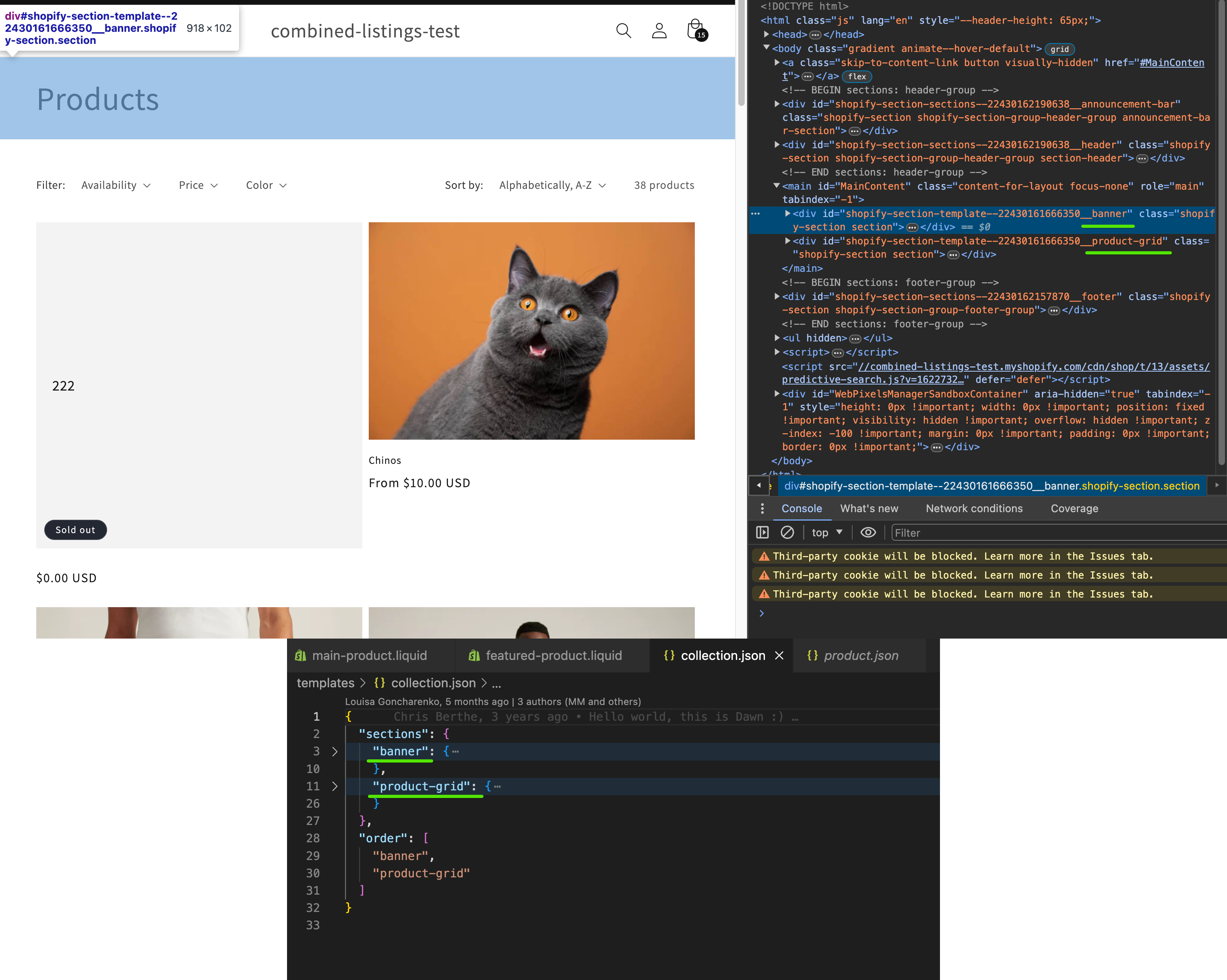The width and height of the screenshot is (1227, 980).
Task: Expand the Price filter dropdown
Action: pos(198,185)
